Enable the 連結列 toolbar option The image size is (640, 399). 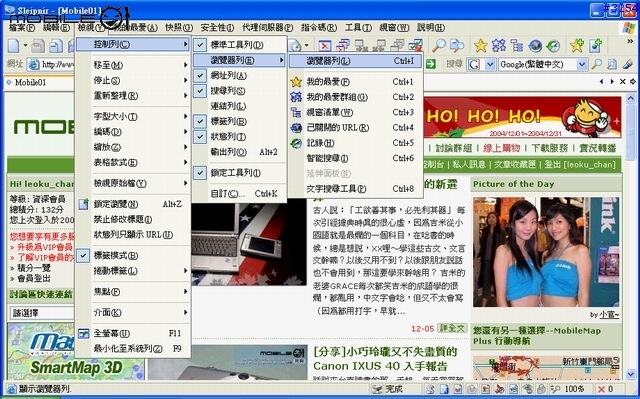click(238, 106)
